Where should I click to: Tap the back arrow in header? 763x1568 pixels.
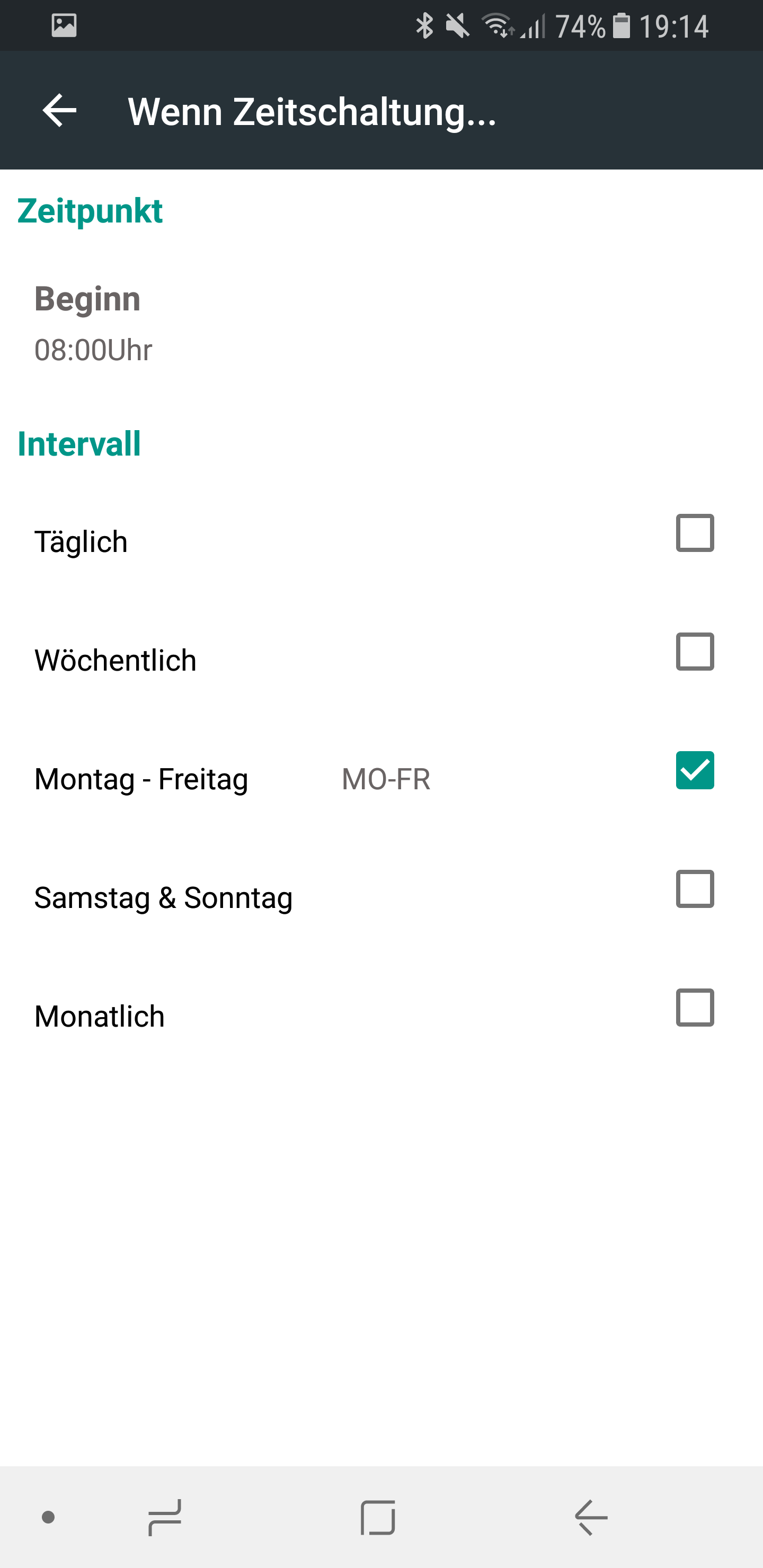pyautogui.click(x=60, y=111)
